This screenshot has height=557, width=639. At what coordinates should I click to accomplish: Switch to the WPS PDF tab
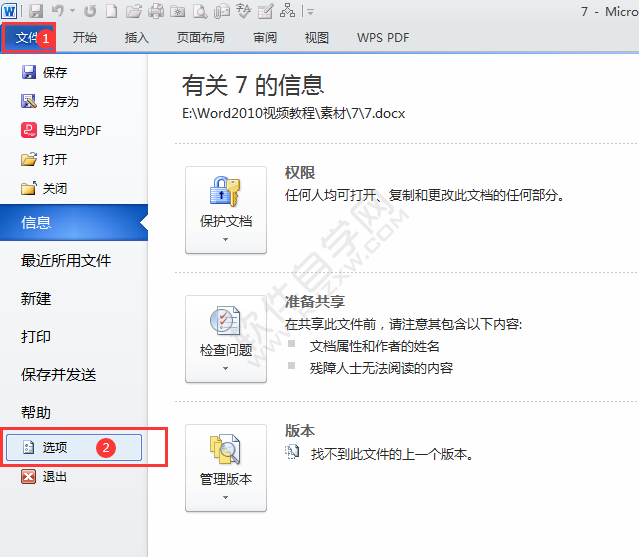(383, 37)
